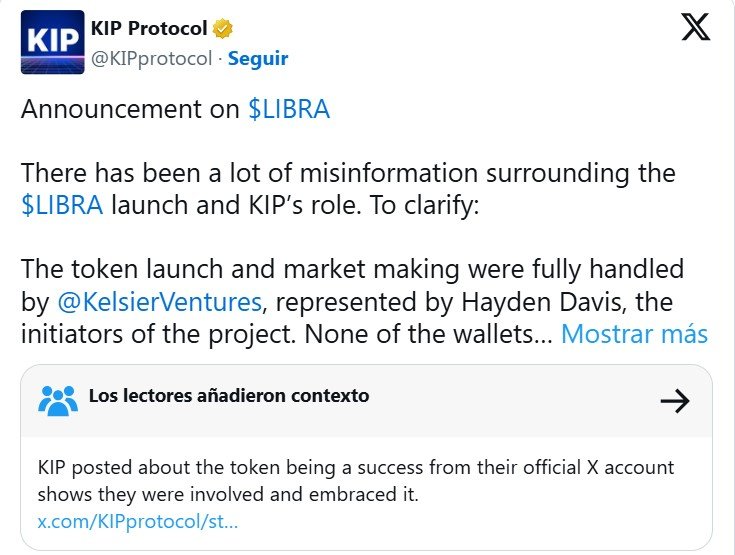Open $LIBRA cashtag in Announcement line

(x=289, y=110)
